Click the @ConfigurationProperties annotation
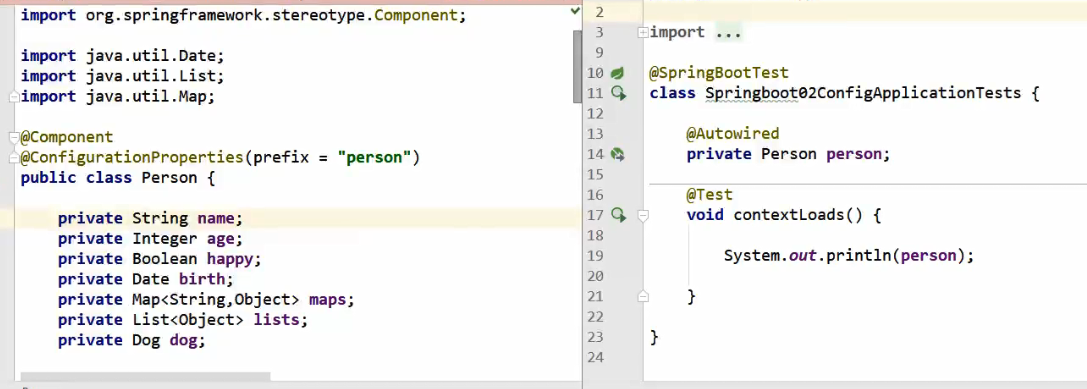1087x389 pixels. (132, 157)
